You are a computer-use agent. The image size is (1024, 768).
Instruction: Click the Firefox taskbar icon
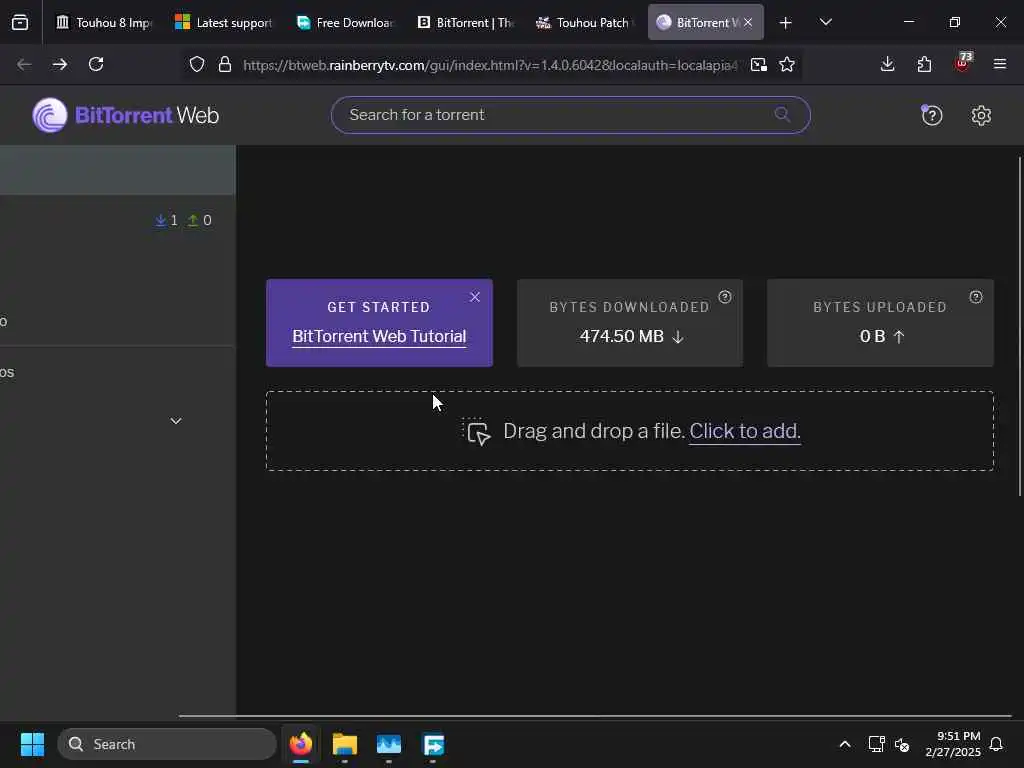point(300,744)
